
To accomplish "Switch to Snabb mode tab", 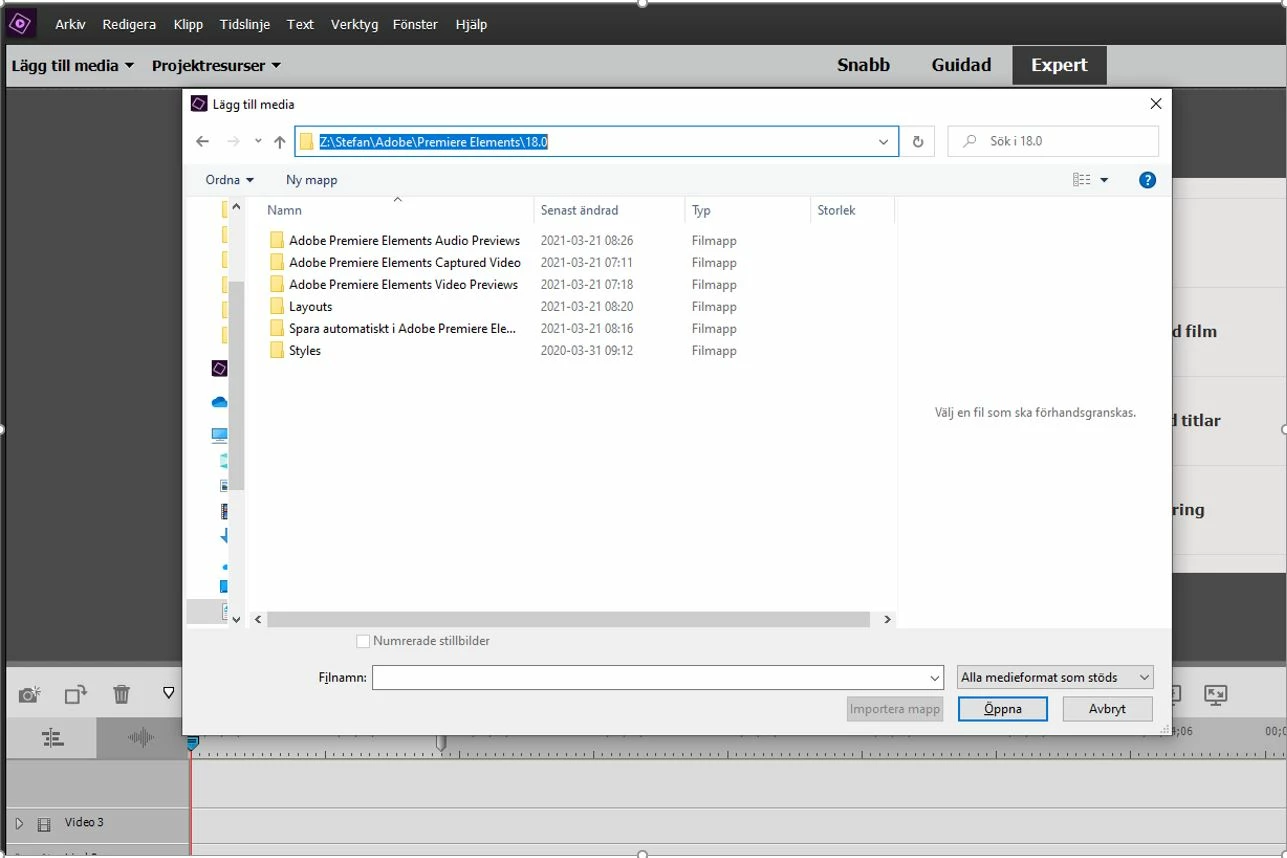I will (x=863, y=65).
